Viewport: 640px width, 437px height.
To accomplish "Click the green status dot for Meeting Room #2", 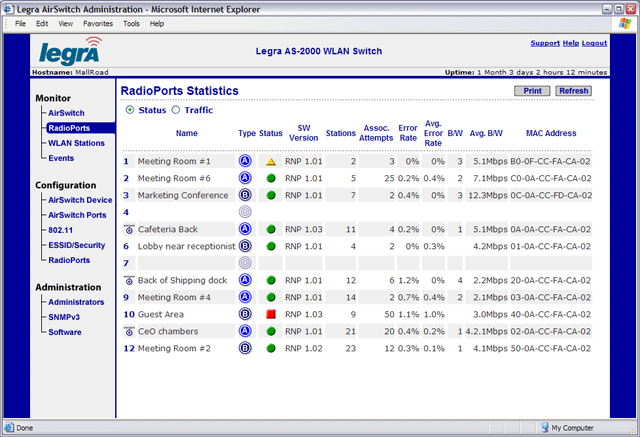I will click(x=271, y=348).
